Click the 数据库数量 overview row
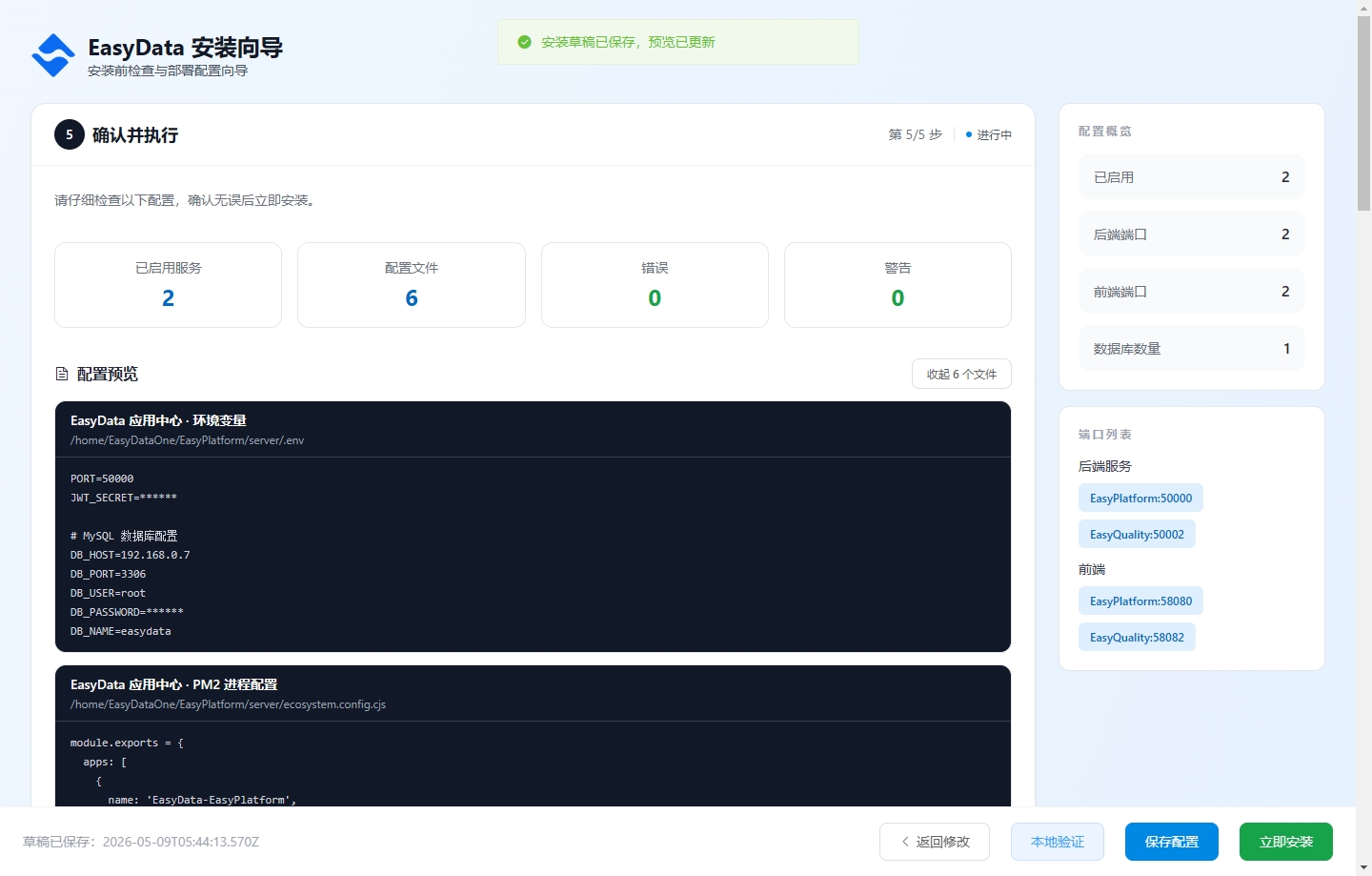This screenshot has height=876, width=1372. pos(1192,349)
